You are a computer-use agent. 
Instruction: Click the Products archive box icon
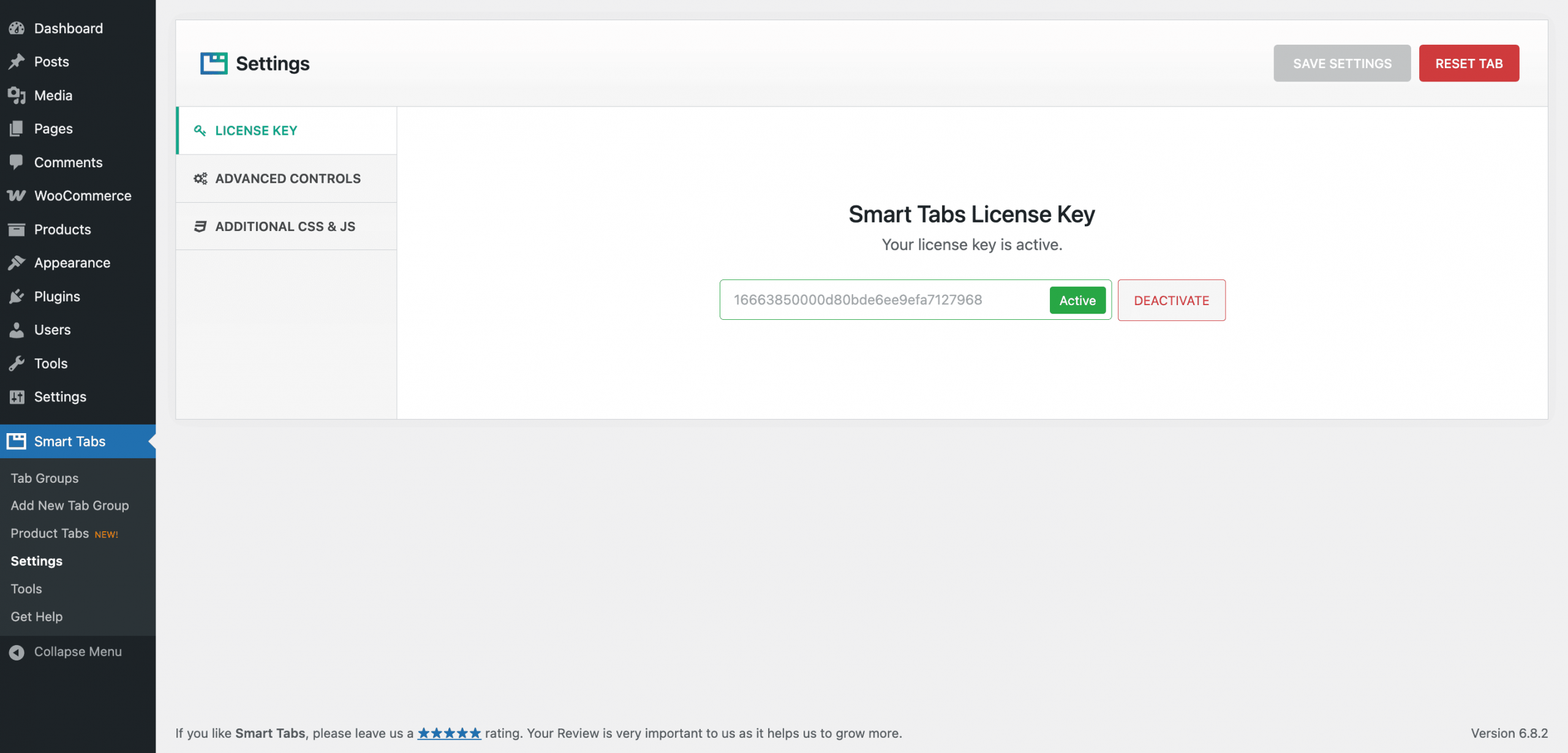(x=17, y=229)
